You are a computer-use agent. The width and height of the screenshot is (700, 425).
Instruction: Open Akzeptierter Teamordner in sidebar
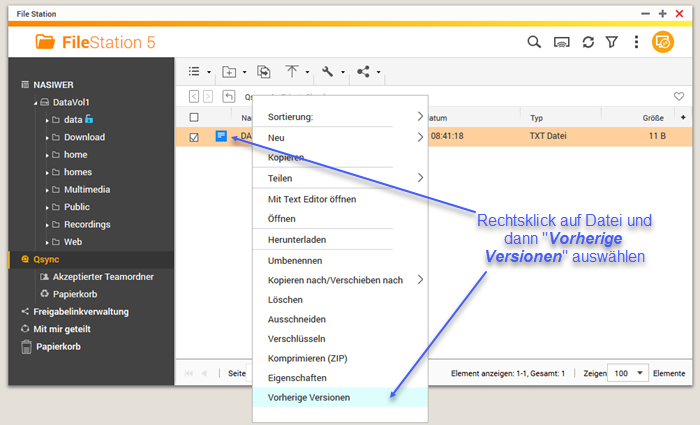(103, 277)
